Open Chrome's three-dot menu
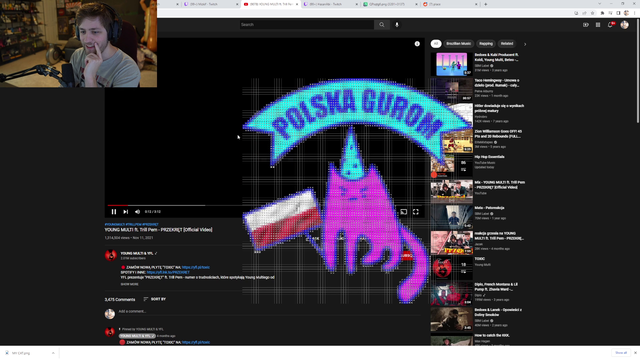This screenshot has width=640, height=360. [634, 13]
